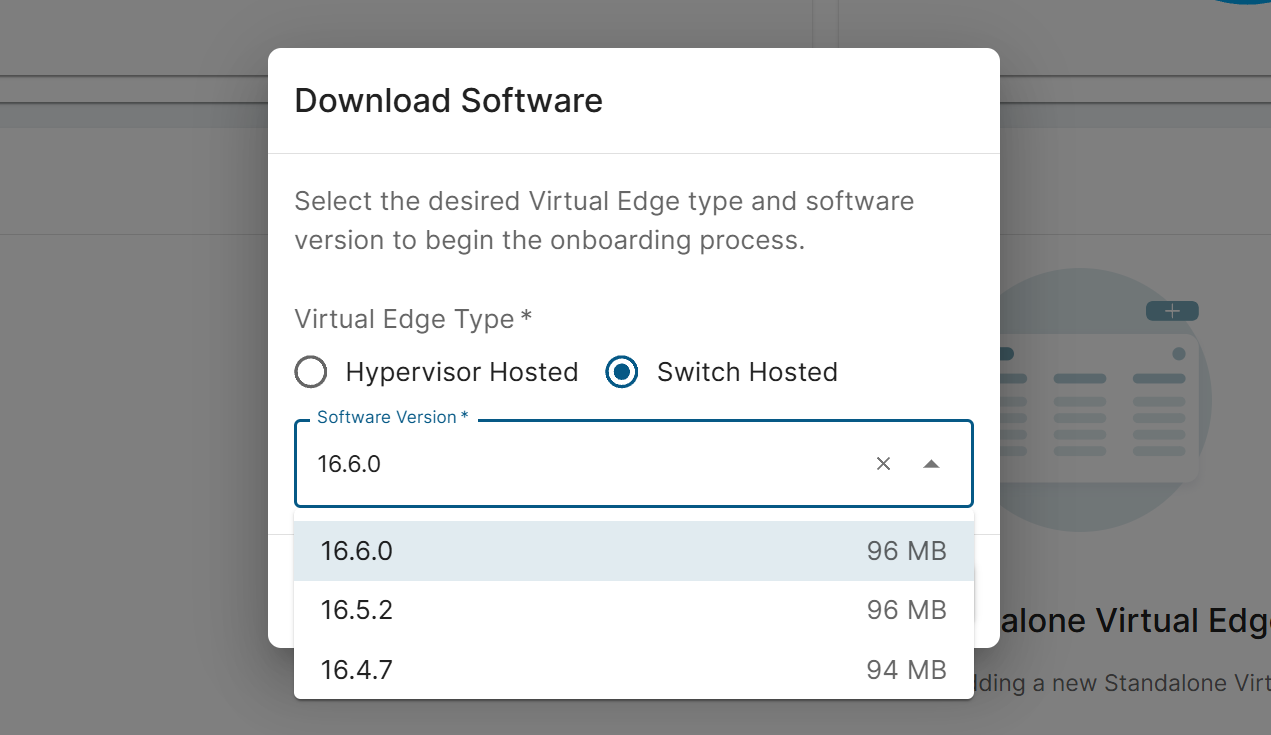Click the Switch Hosted label text

[747, 372]
